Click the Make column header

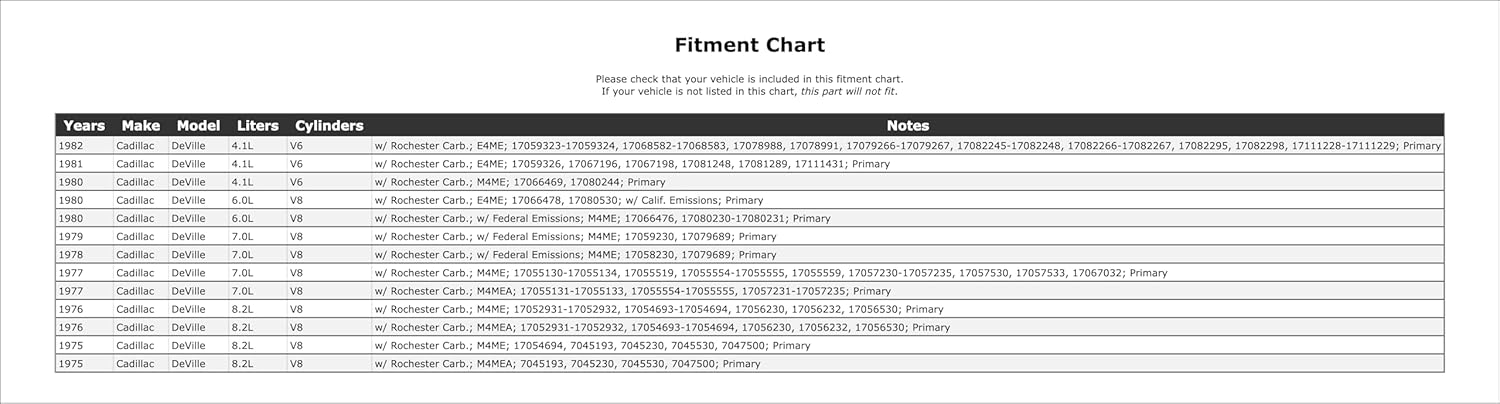[x=140, y=126]
